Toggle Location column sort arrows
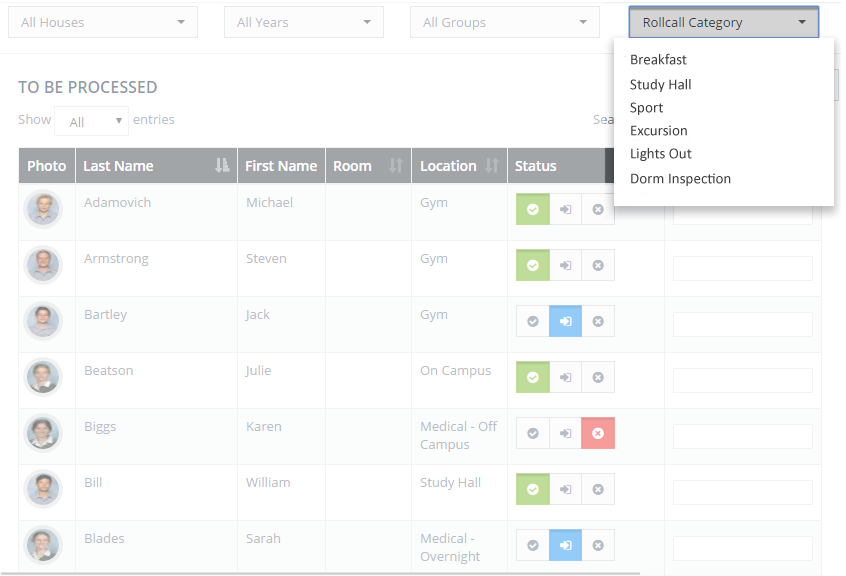The width and height of the screenshot is (846, 576). (492, 166)
